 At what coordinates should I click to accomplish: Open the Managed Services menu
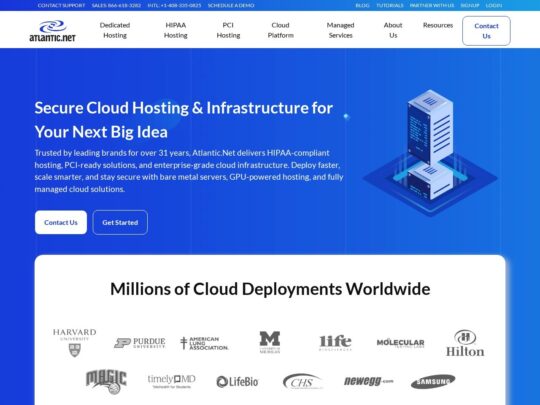point(340,30)
